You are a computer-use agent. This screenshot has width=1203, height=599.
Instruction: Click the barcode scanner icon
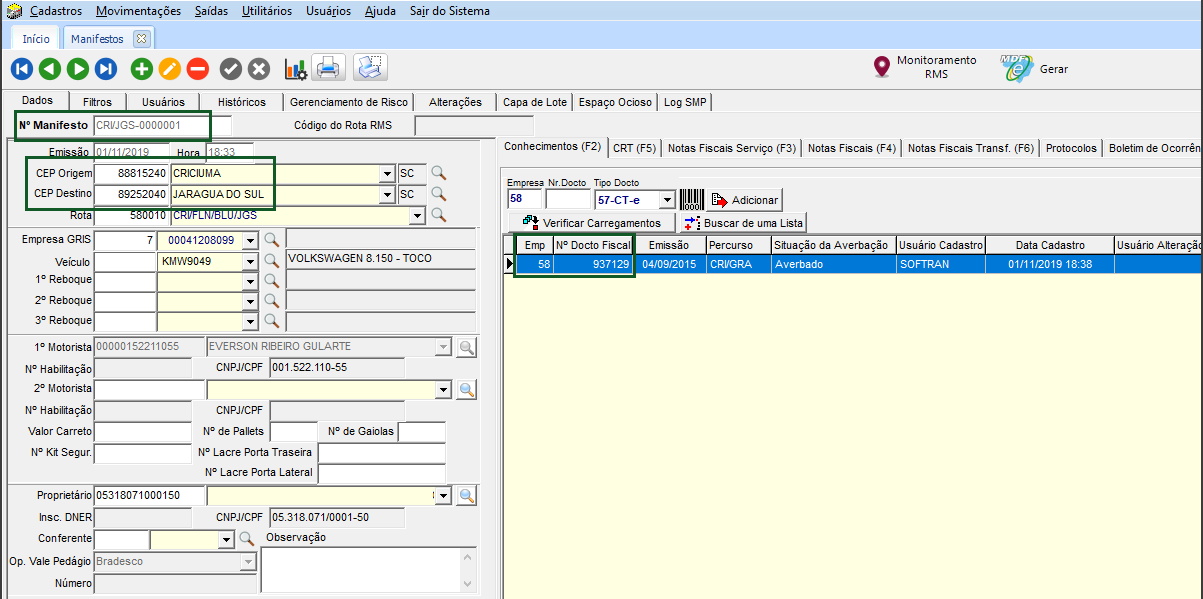tap(692, 200)
